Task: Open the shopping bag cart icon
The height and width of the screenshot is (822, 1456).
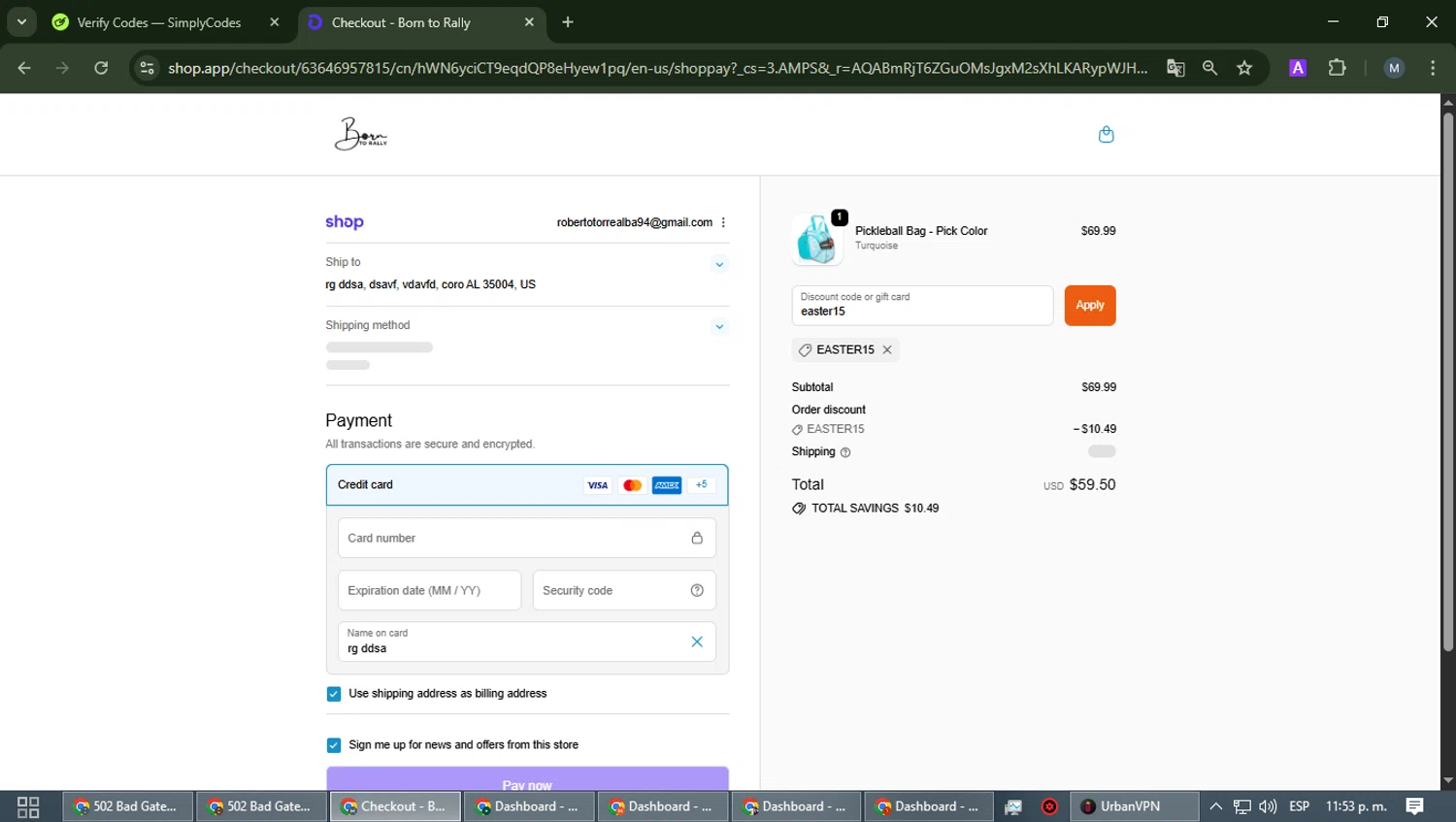Action: coord(1106,134)
